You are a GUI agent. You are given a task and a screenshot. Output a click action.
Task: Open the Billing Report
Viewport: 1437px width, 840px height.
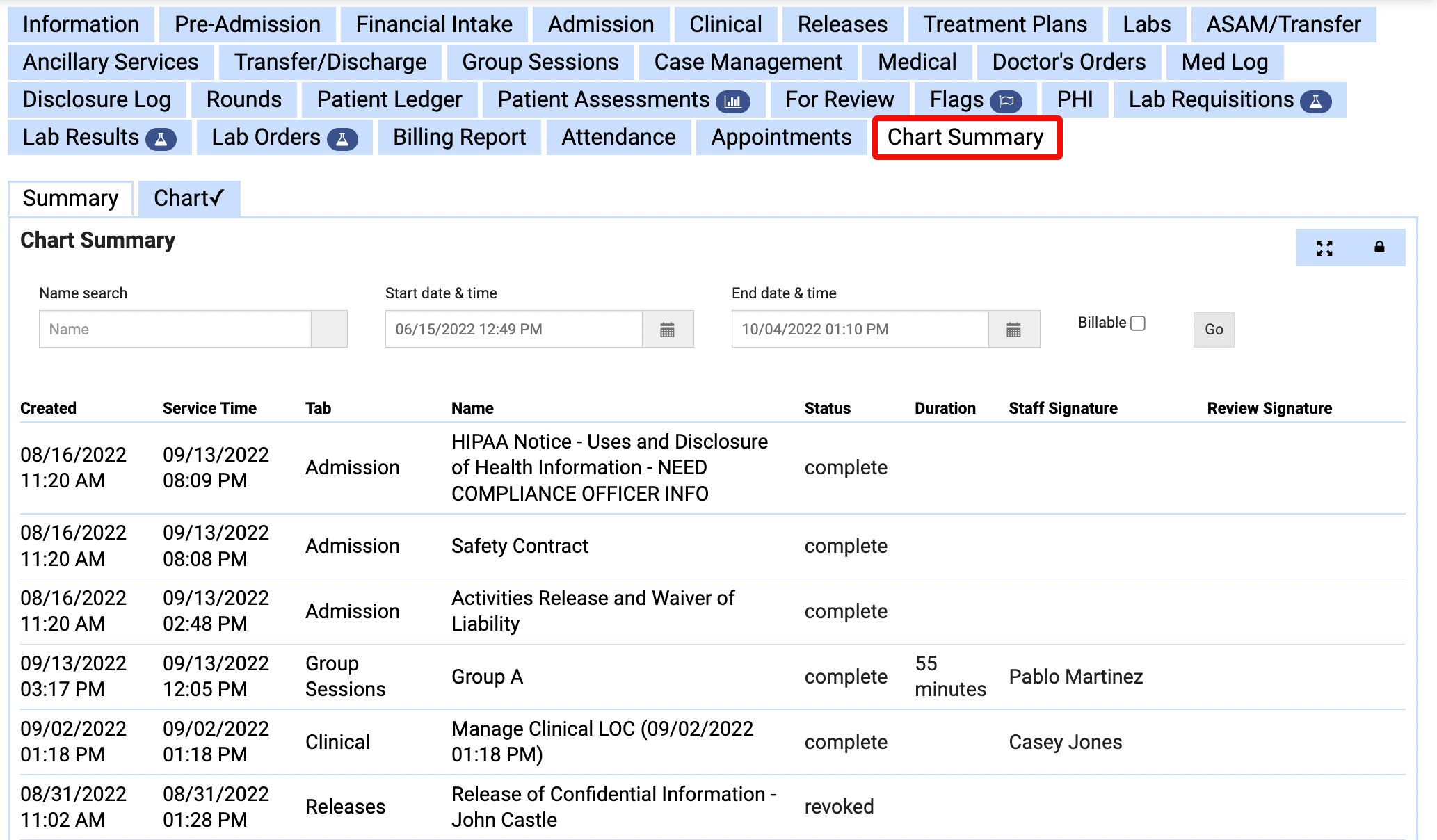pyautogui.click(x=459, y=137)
